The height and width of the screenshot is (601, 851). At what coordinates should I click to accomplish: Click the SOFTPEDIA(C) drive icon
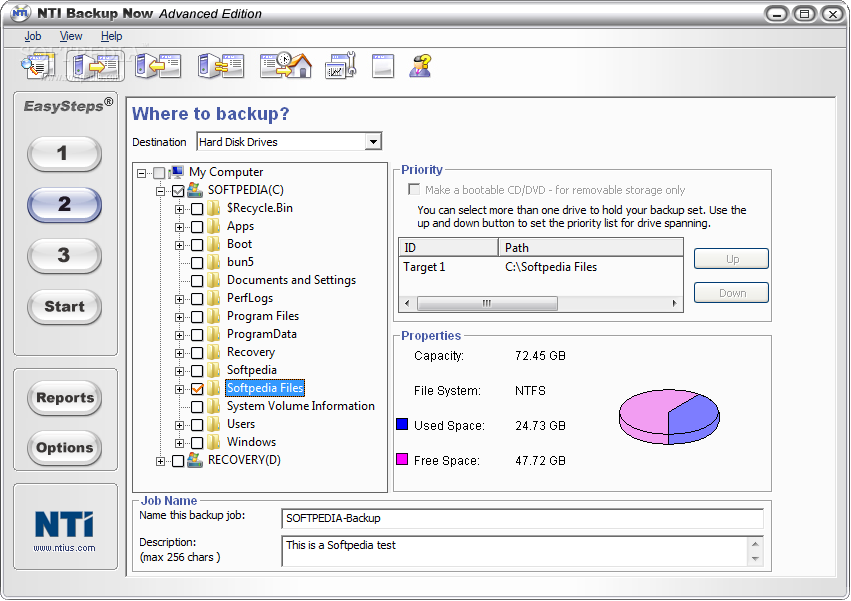click(x=194, y=190)
